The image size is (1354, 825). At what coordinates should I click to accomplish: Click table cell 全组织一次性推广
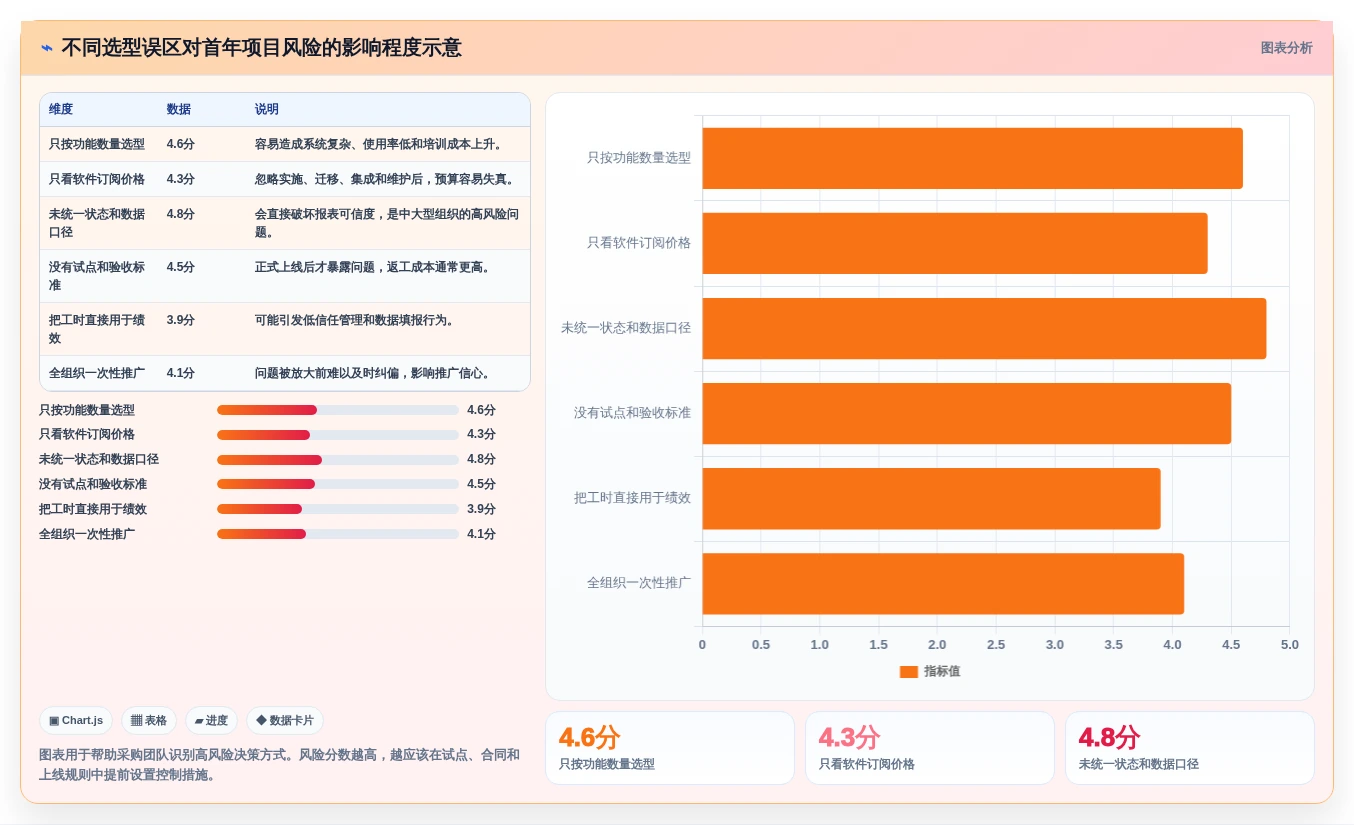tap(97, 373)
